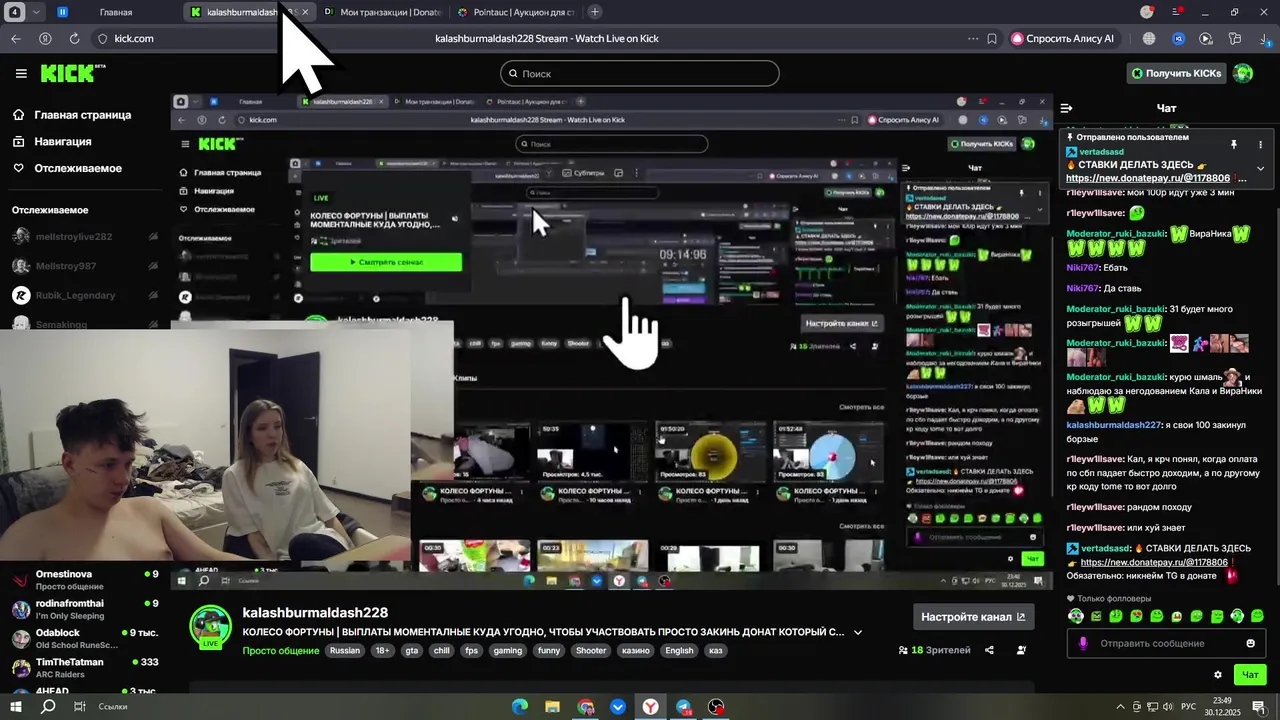The image size is (1280, 720).
Task: Expand the pinned message chevron
Action: click(x=1260, y=168)
